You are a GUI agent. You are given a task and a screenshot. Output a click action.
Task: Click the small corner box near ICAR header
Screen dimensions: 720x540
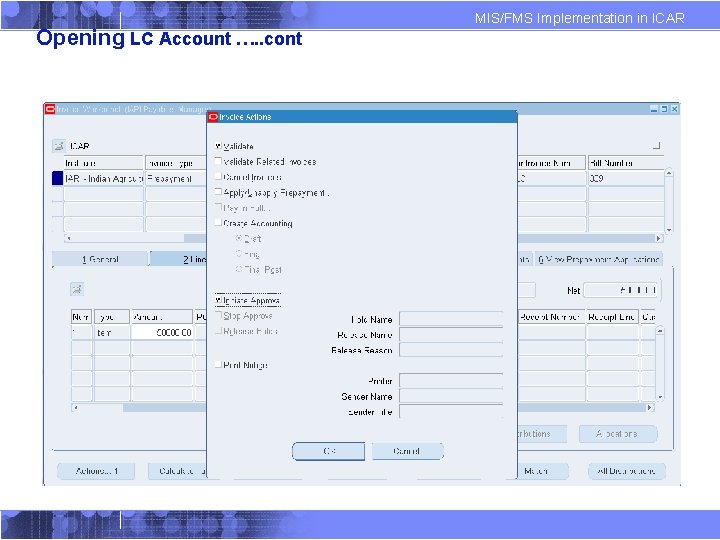tap(657, 146)
